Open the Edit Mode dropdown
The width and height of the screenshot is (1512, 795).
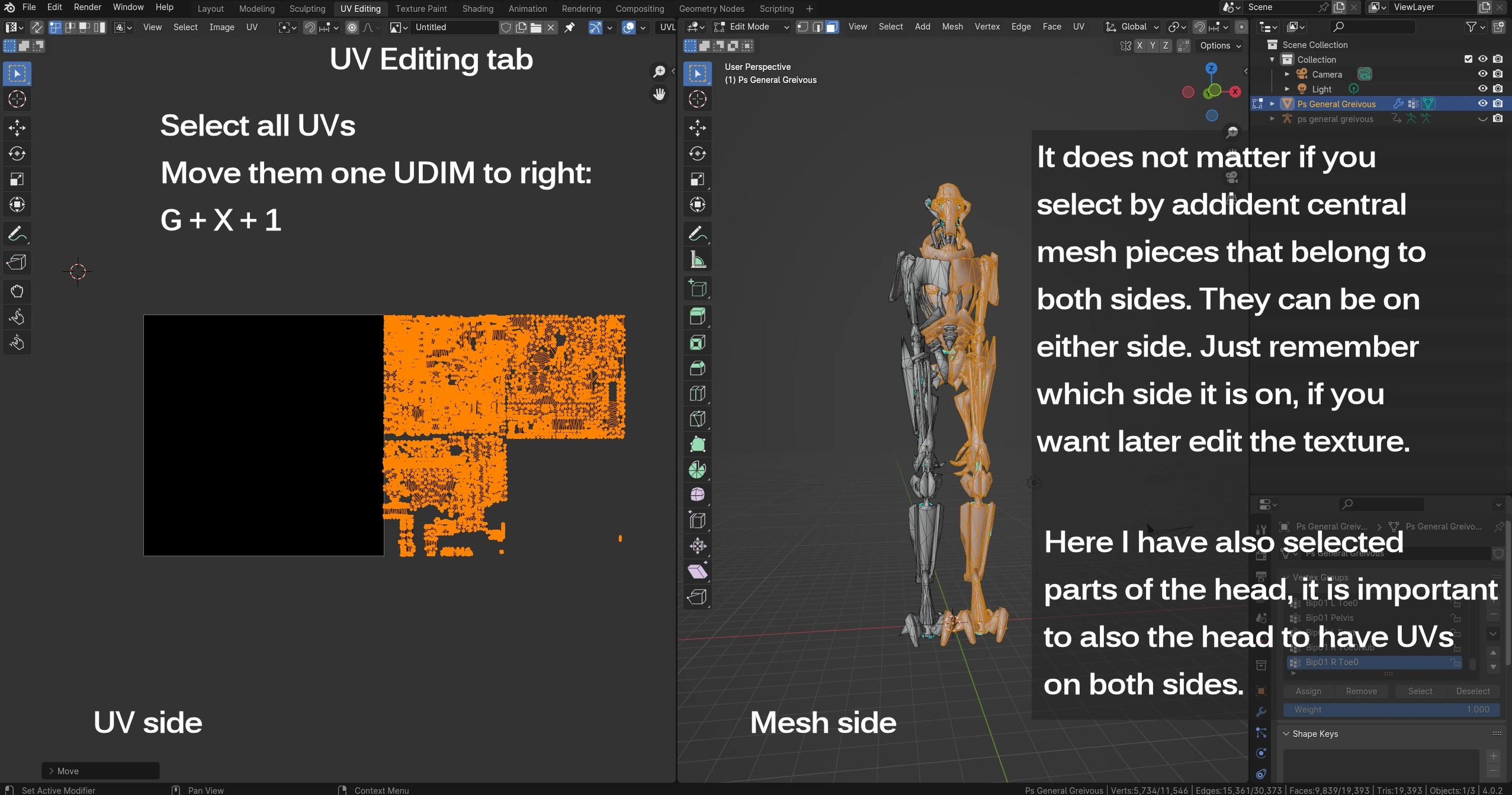click(x=751, y=27)
